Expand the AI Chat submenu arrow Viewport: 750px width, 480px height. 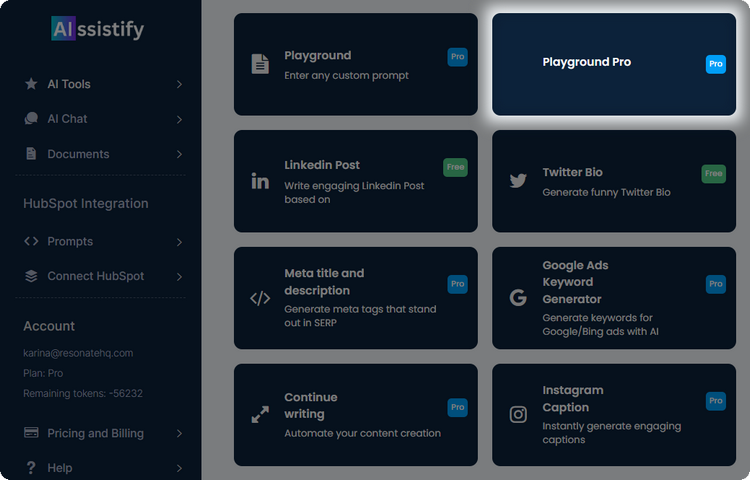click(179, 119)
